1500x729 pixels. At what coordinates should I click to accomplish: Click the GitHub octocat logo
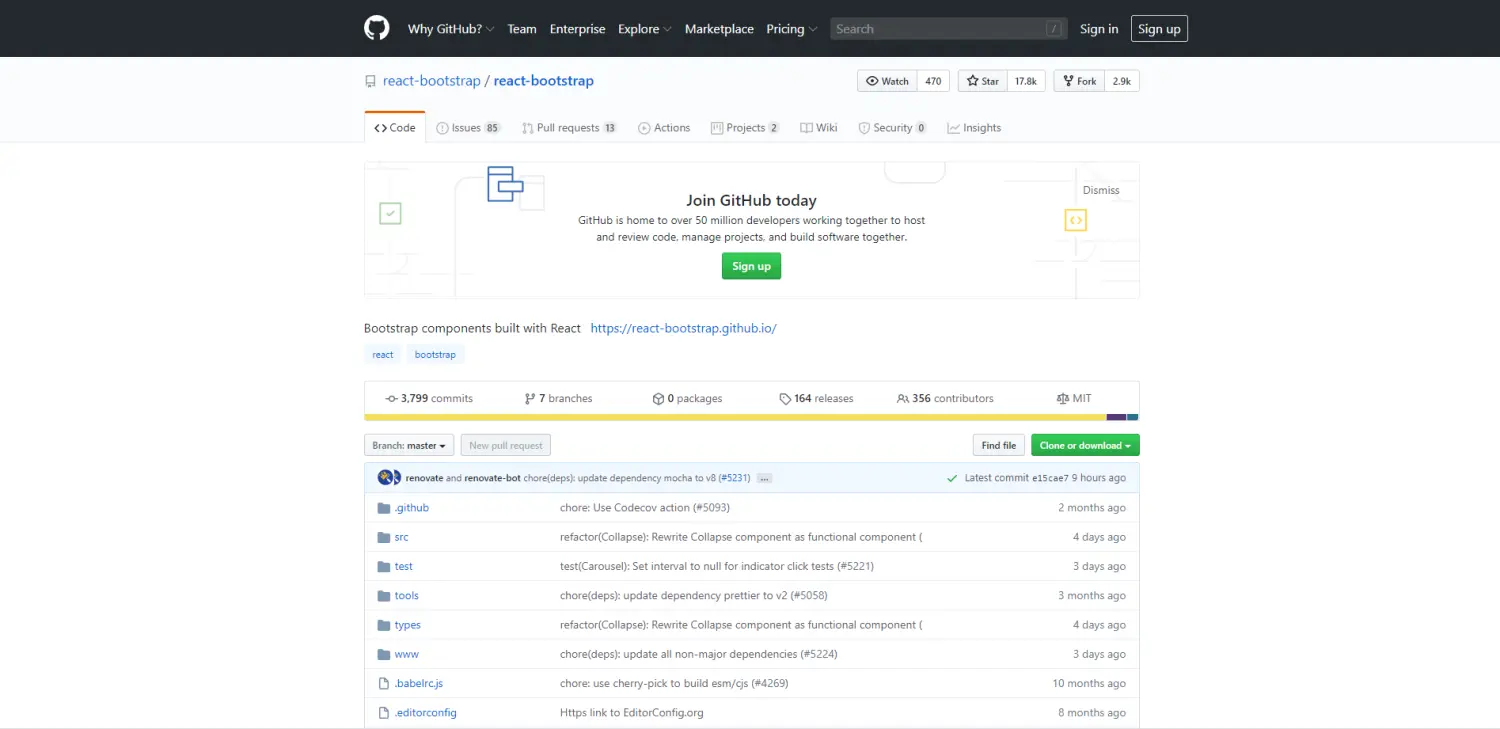pyautogui.click(x=376, y=28)
